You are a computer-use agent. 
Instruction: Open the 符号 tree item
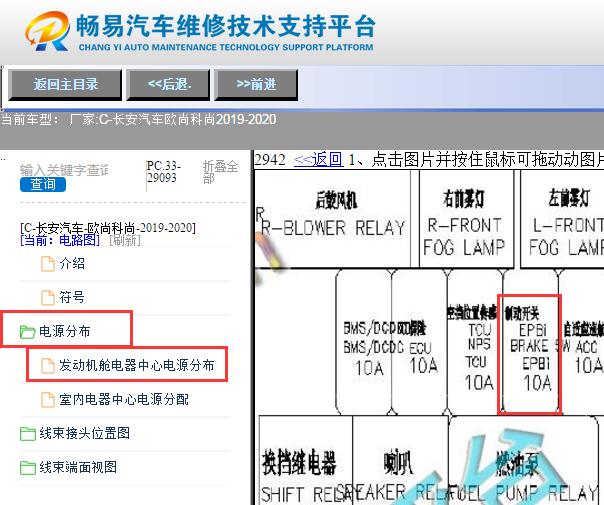tap(72, 297)
